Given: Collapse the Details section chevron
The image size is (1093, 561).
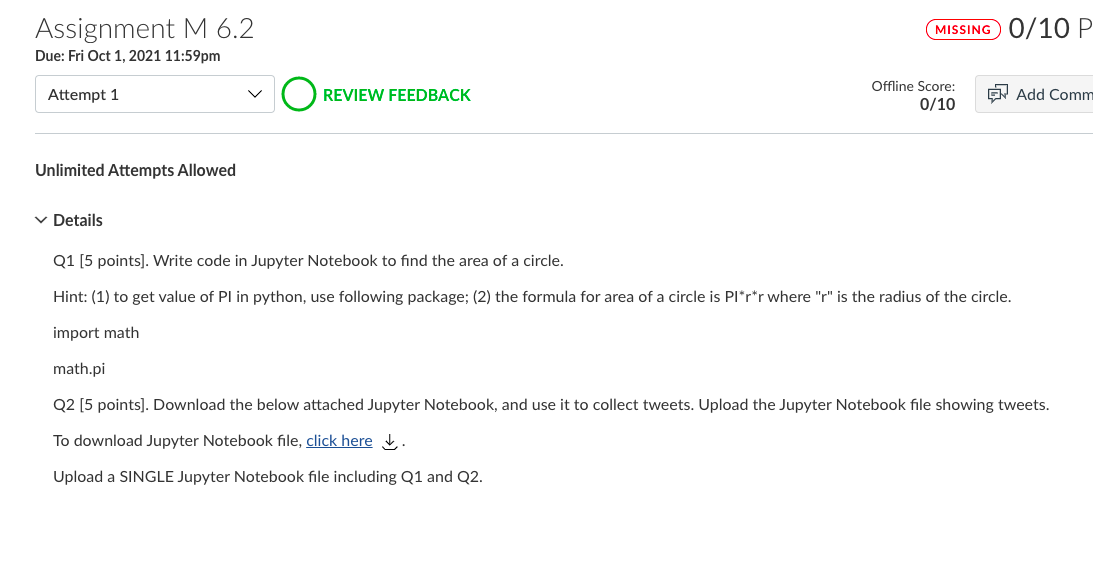Looking at the screenshot, I should click(x=41, y=220).
